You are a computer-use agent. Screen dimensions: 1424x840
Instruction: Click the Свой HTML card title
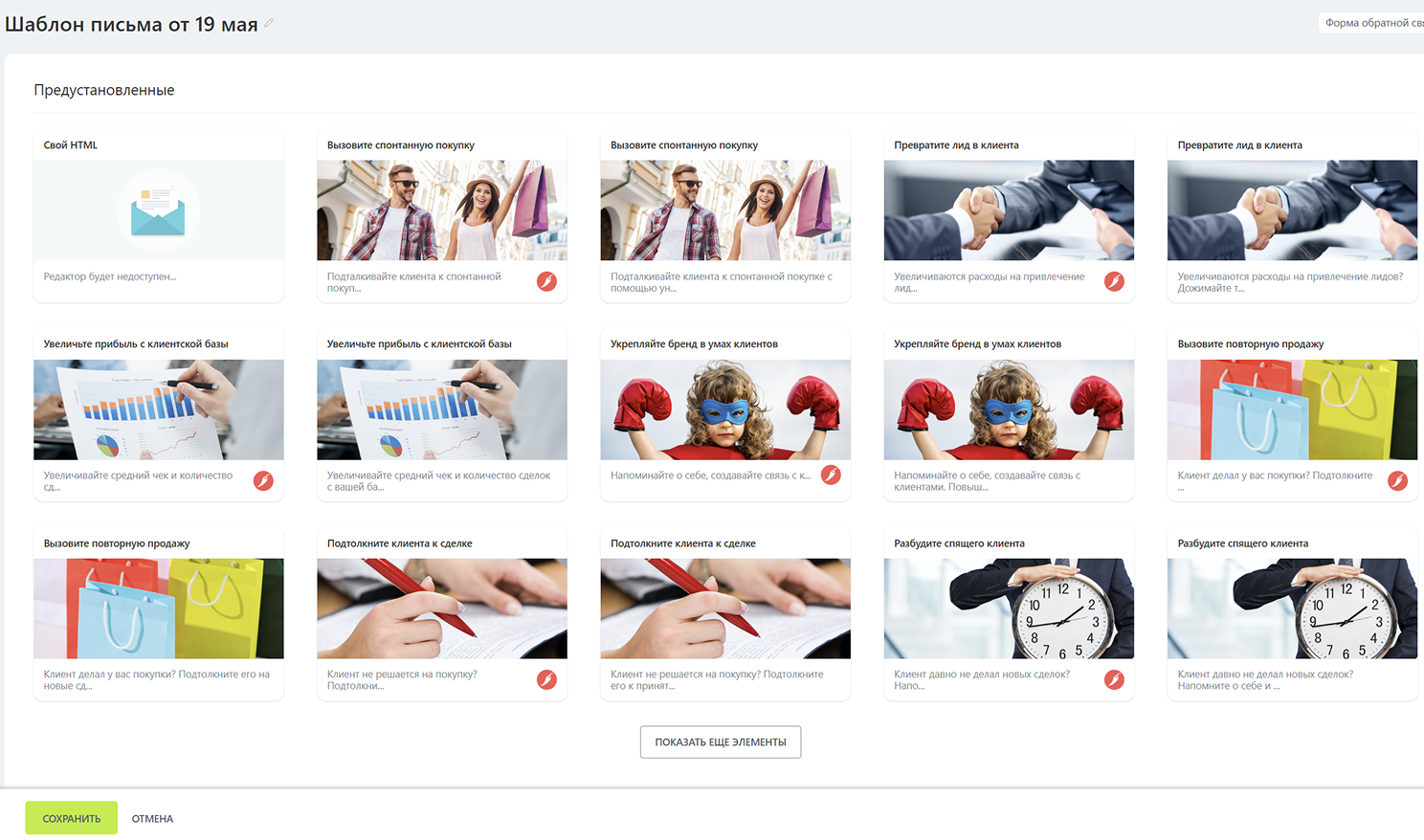coord(71,145)
